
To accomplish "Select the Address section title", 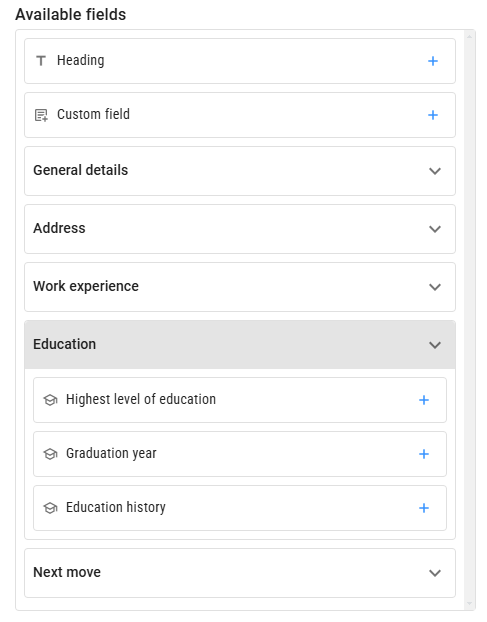I will (59, 228).
